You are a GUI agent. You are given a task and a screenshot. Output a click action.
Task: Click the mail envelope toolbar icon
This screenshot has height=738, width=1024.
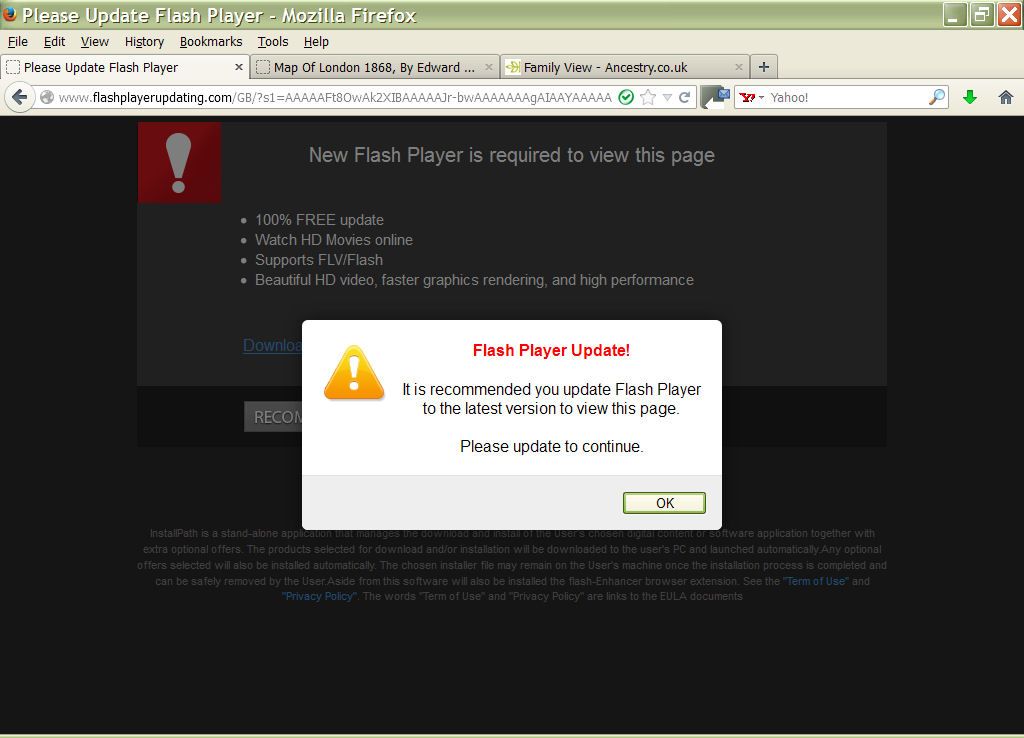(715, 97)
